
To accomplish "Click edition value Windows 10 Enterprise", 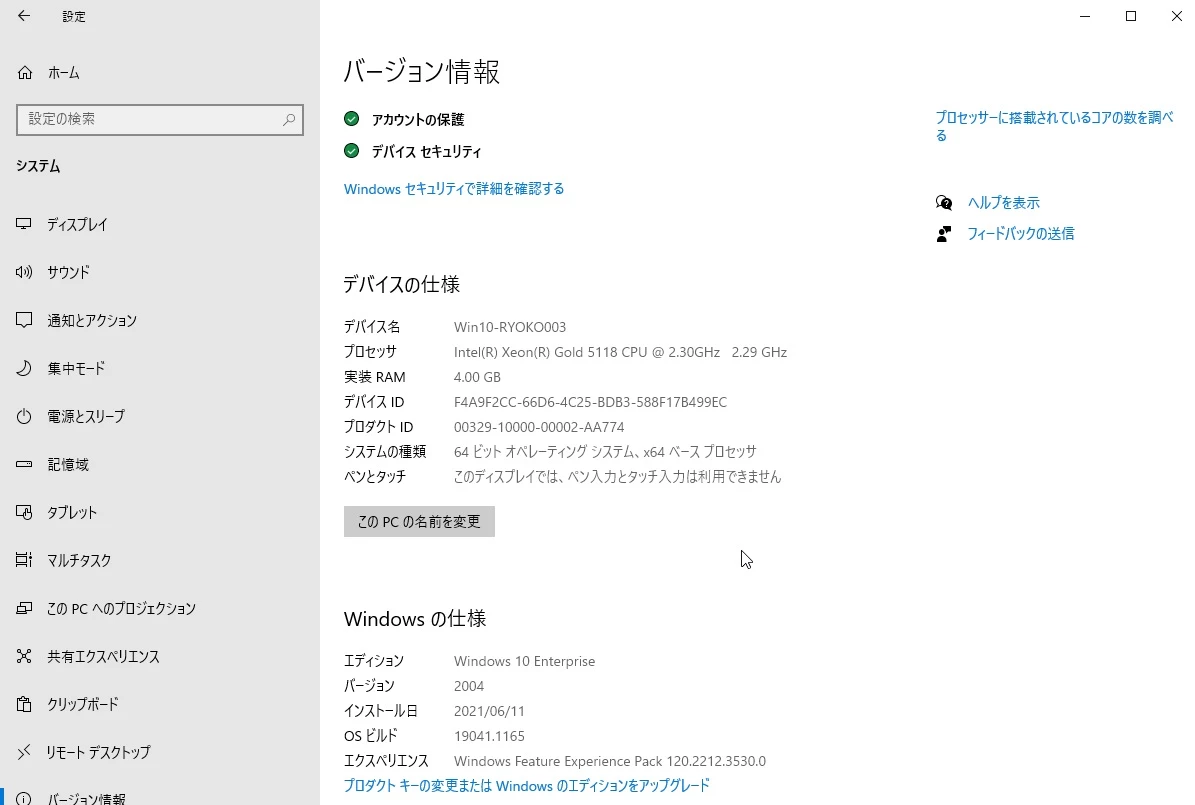I will tap(524, 661).
